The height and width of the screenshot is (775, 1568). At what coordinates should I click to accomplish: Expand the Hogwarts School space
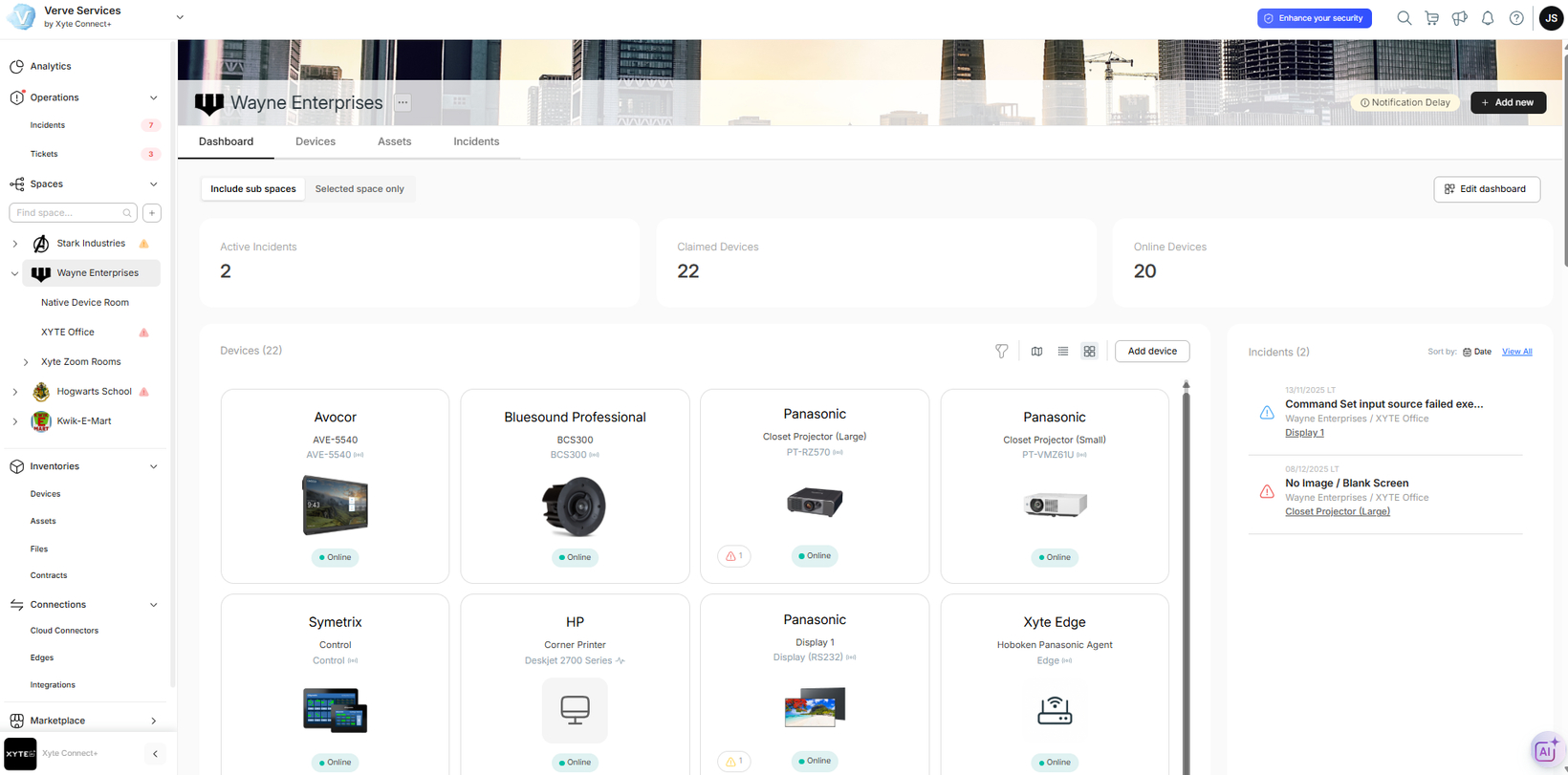click(14, 392)
